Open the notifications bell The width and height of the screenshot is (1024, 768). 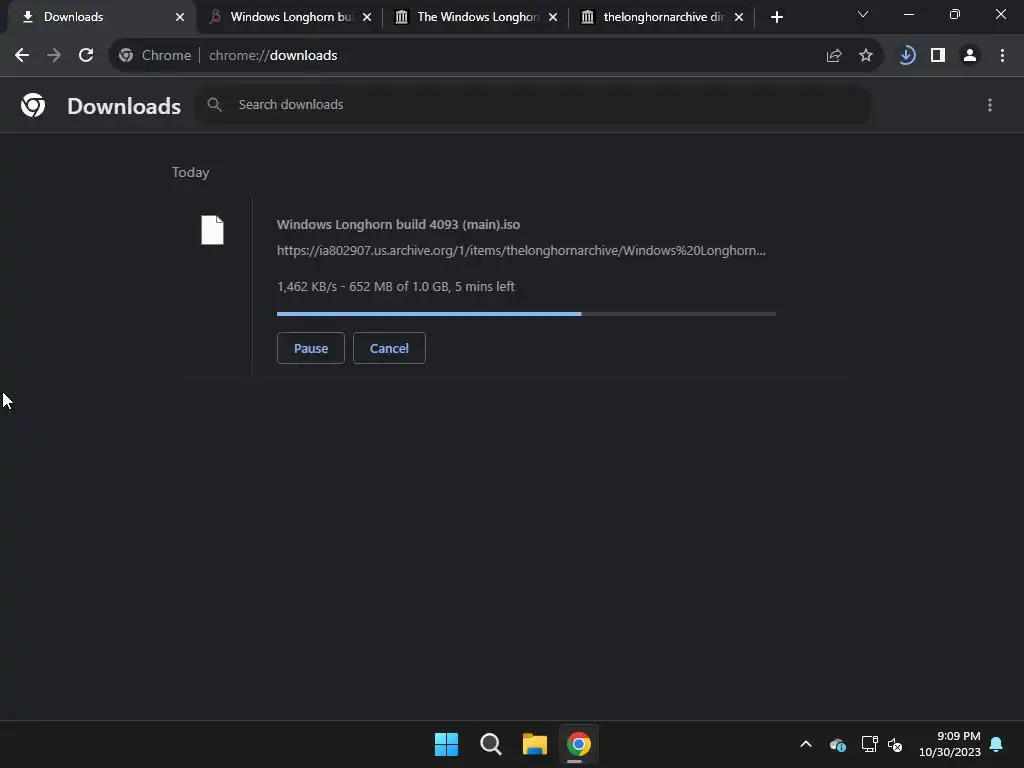click(997, 744)
